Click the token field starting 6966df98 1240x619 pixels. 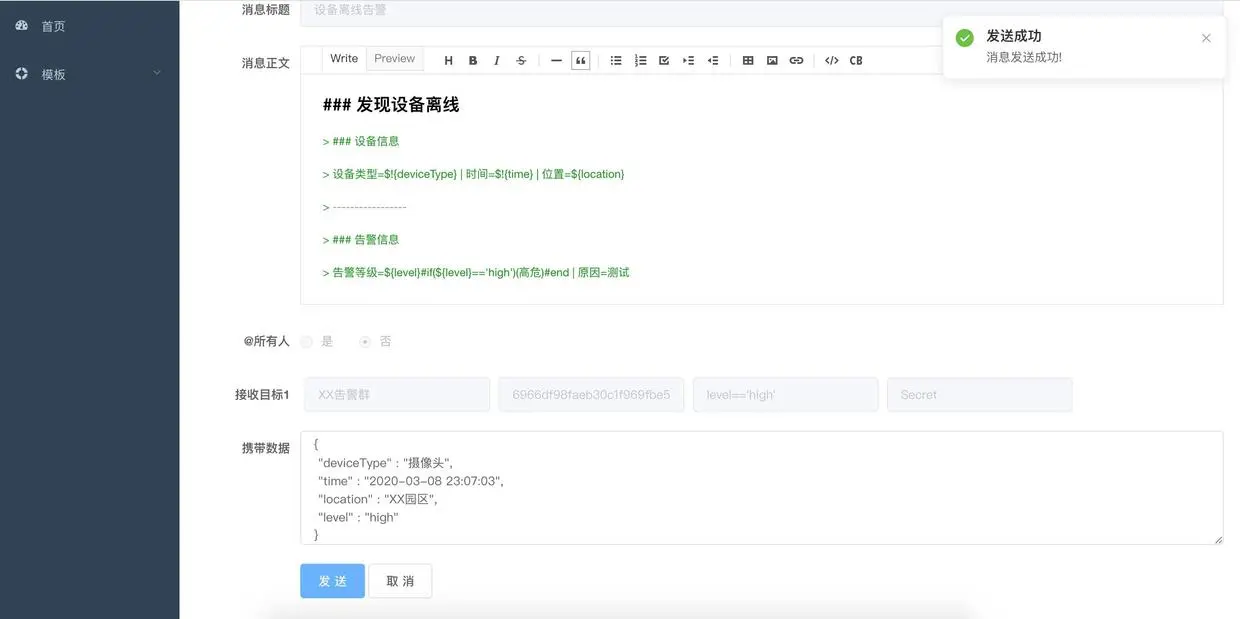(x=591, y=395)
